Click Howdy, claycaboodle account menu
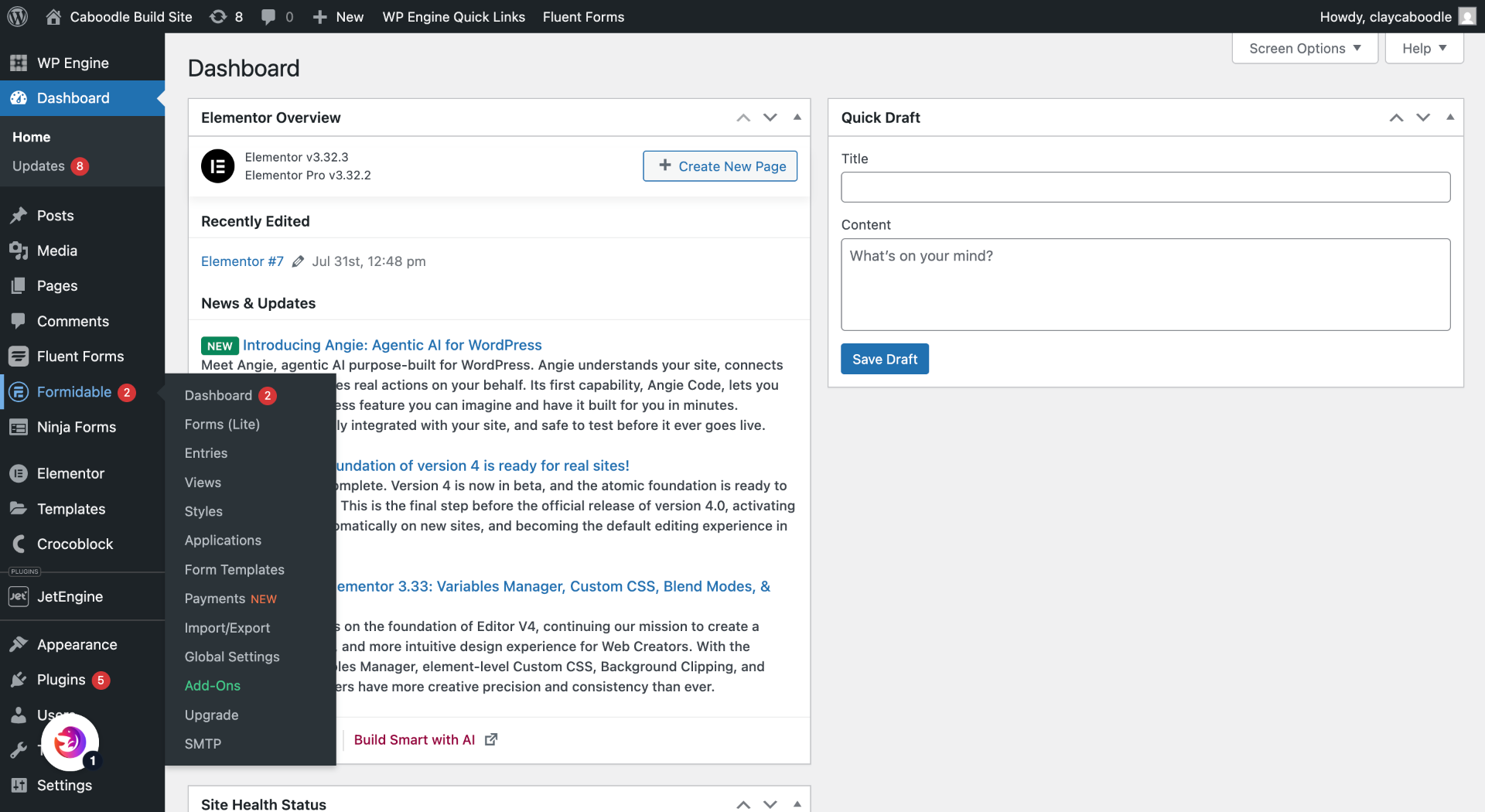The height and width of the screenshot is (812, 1485). click(1398, 16)
